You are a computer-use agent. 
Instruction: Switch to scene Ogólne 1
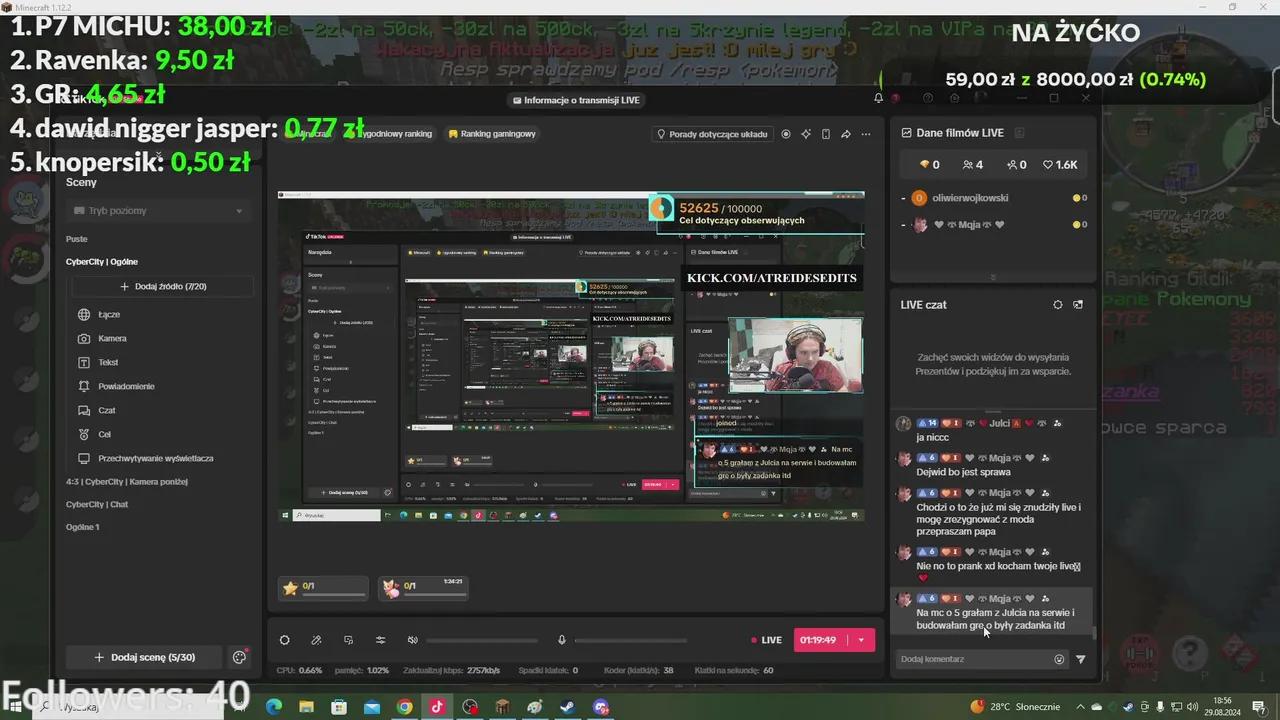pyautogui.click(x=83, y=527)
